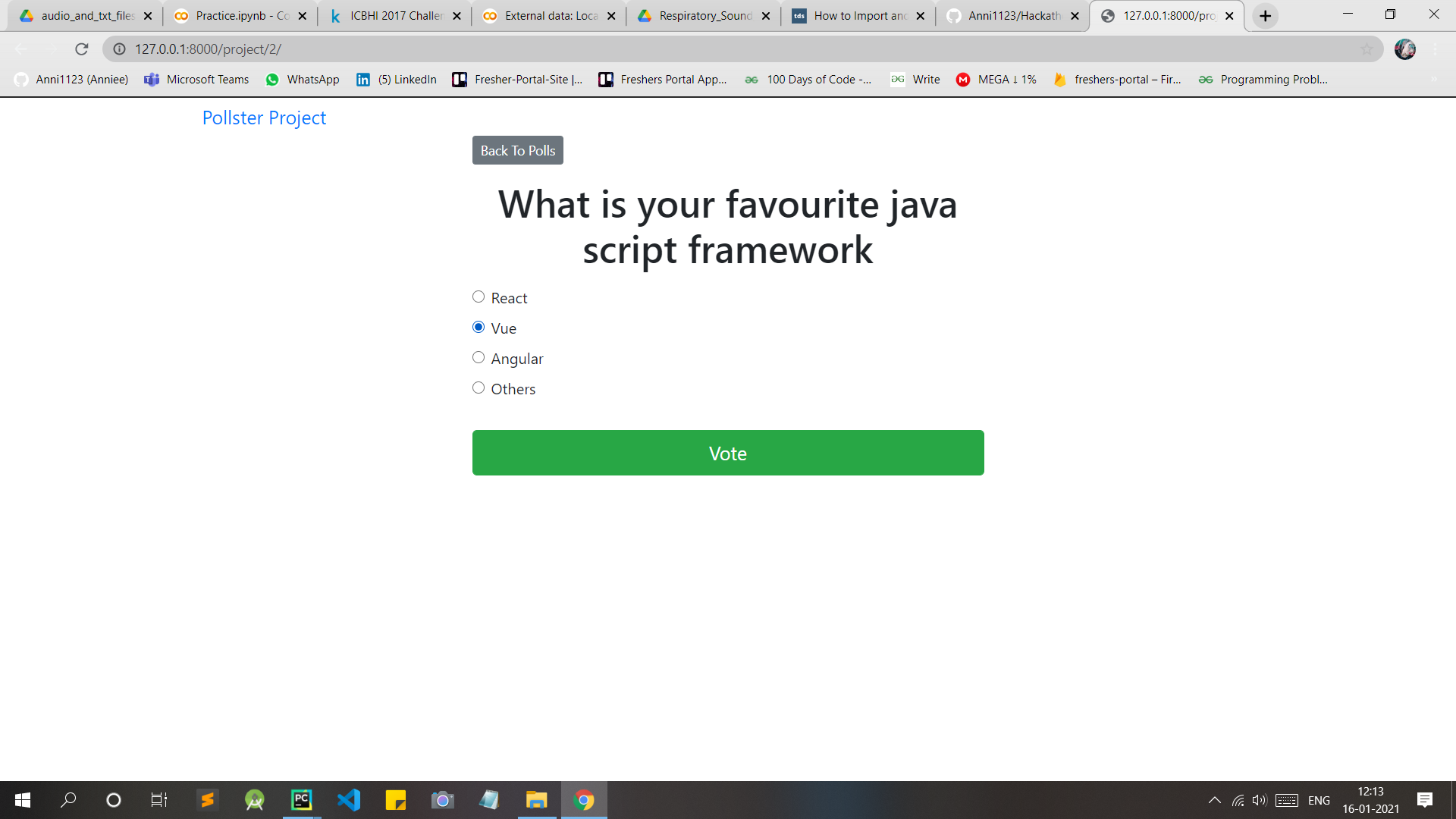The height and width of the screenshot is (819, 1456).
Task: Choose the Angular radio option
Action: pyautogui.click(x=479, y=358)
